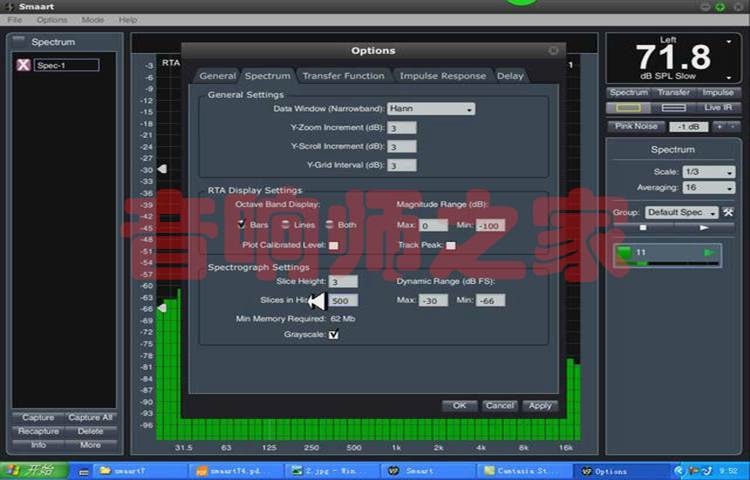Decrease pink noise level with minus button
Screen dimensions: 750x480
point(733,127)
